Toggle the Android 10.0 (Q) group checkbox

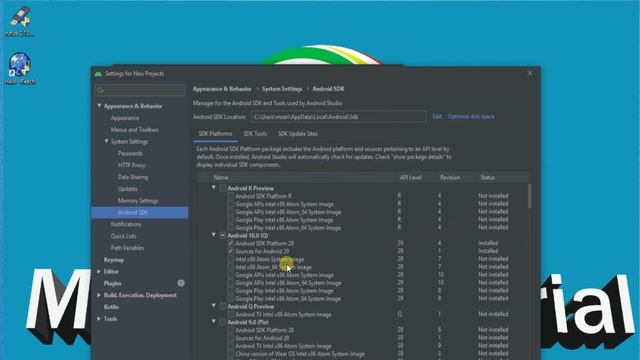223,236
